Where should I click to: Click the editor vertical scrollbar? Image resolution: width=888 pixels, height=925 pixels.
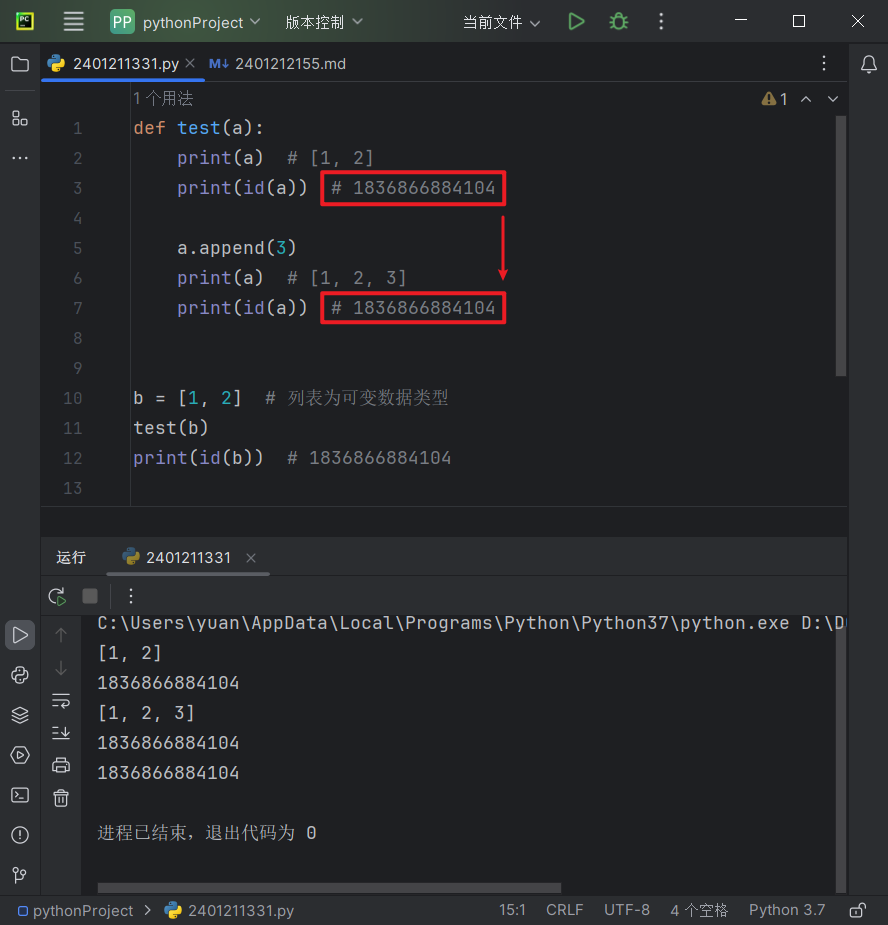(841, 246)
